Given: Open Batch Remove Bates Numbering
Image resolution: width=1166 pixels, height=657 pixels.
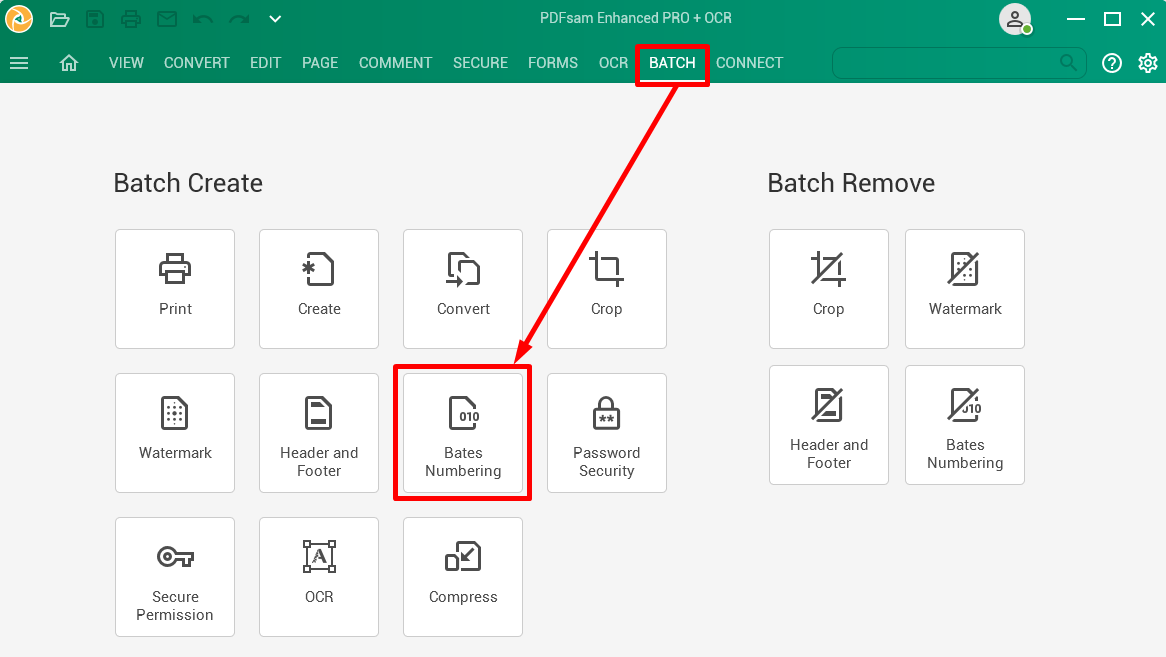Looking at the screenshot, I should pyautogui.click(x=964, y=425).
